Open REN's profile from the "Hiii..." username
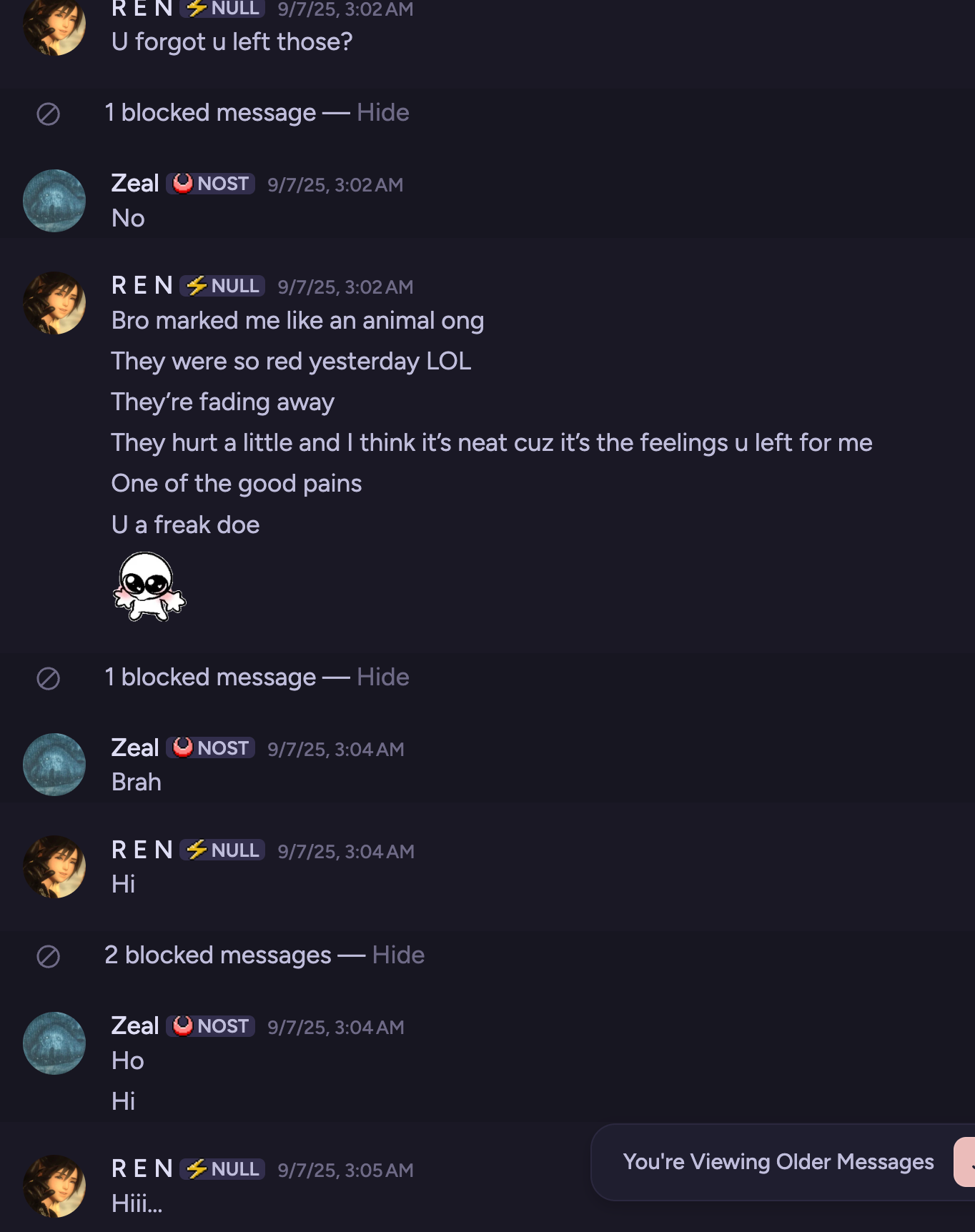The image size is (975, 1232). (x=142, y=1169)
